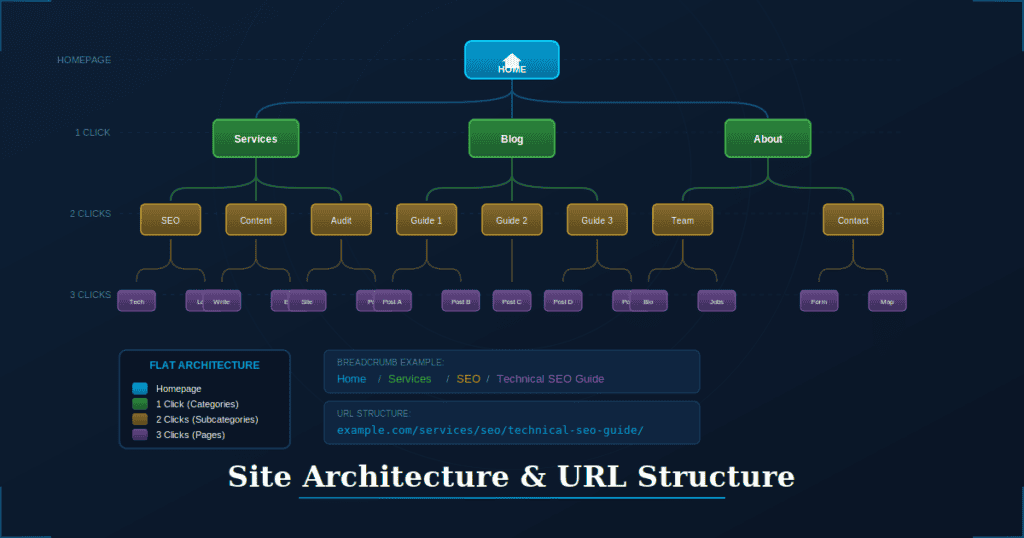Open the Post C page node

[x=511, y=301]
